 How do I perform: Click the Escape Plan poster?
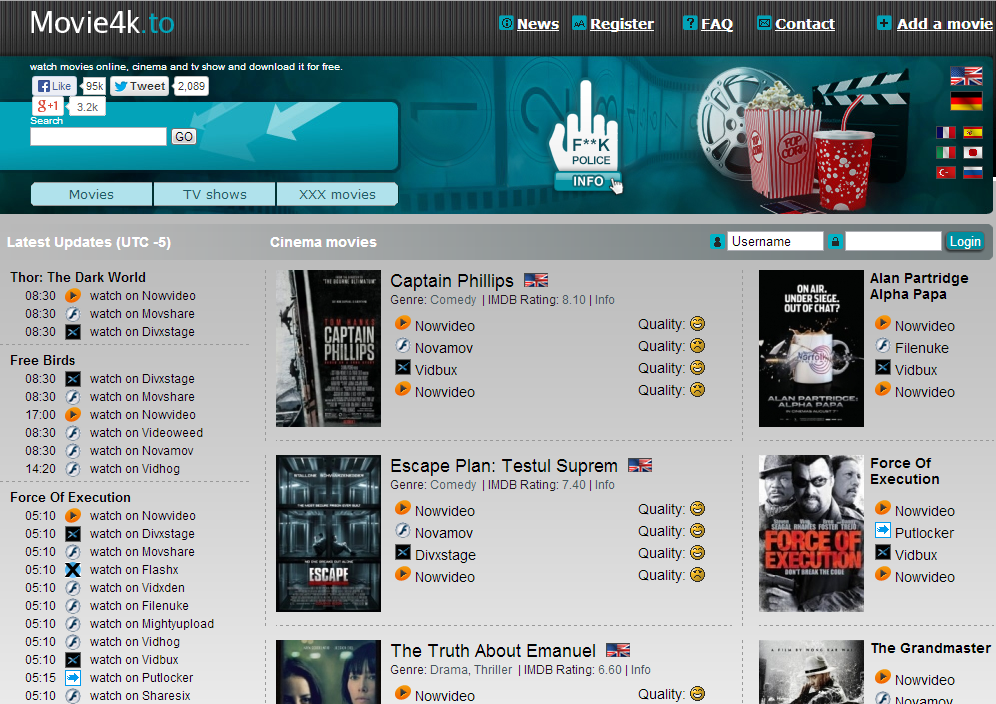[x=328, y=533]
